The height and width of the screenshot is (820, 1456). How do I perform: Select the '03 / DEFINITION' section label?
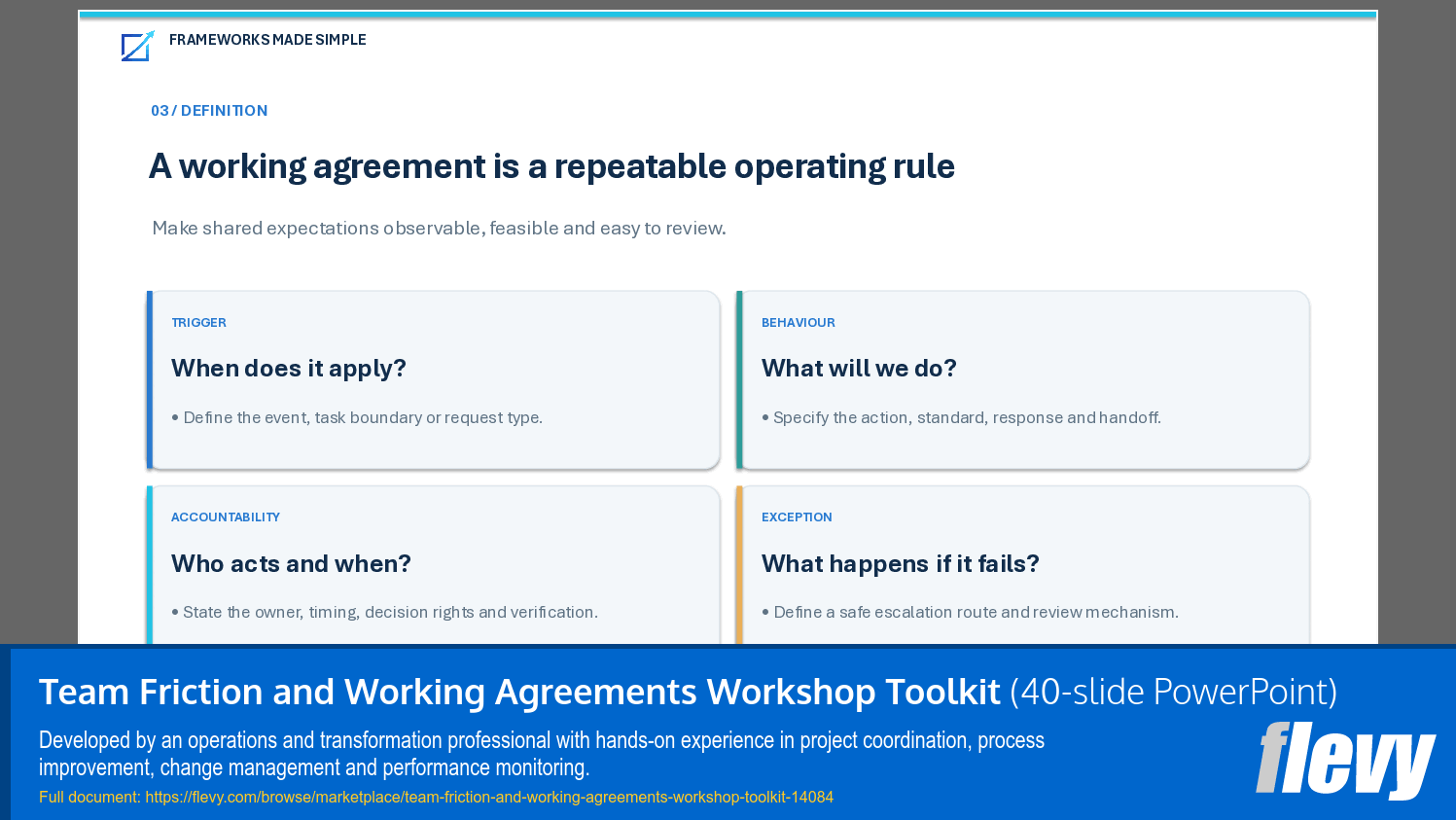(x=209, y=111)
